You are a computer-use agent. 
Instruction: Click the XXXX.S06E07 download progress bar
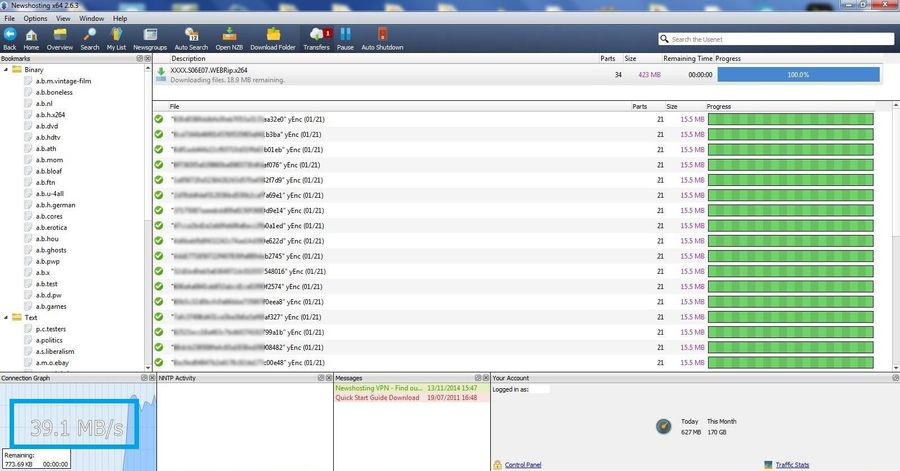coord(797,74)
